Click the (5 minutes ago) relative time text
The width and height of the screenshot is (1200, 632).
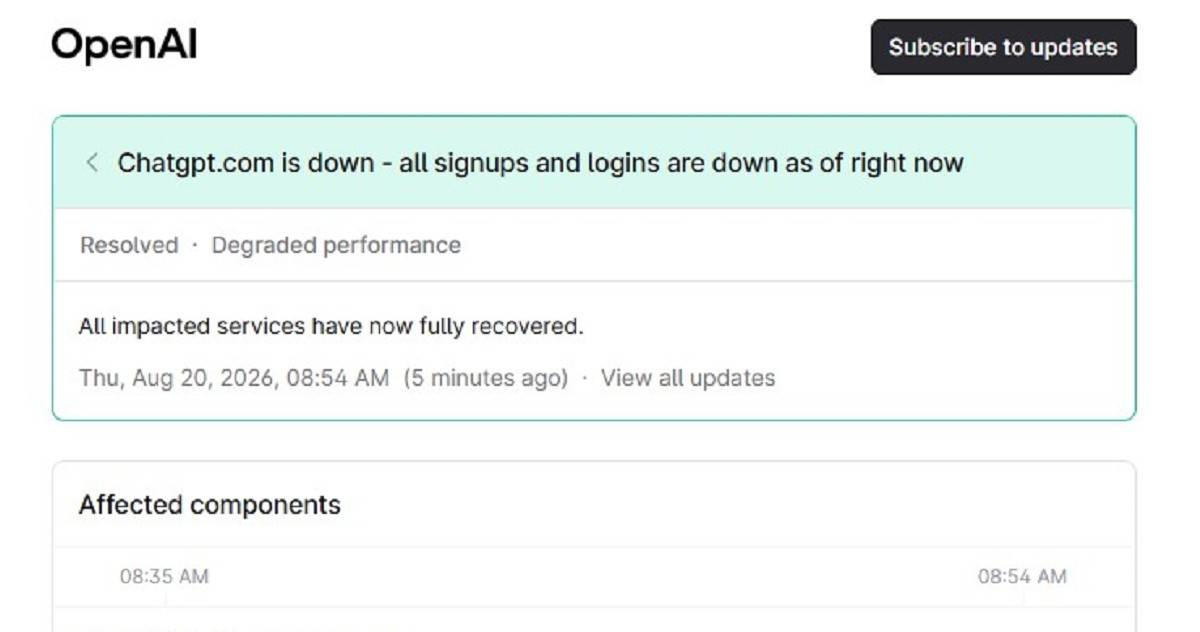point(486,378)
